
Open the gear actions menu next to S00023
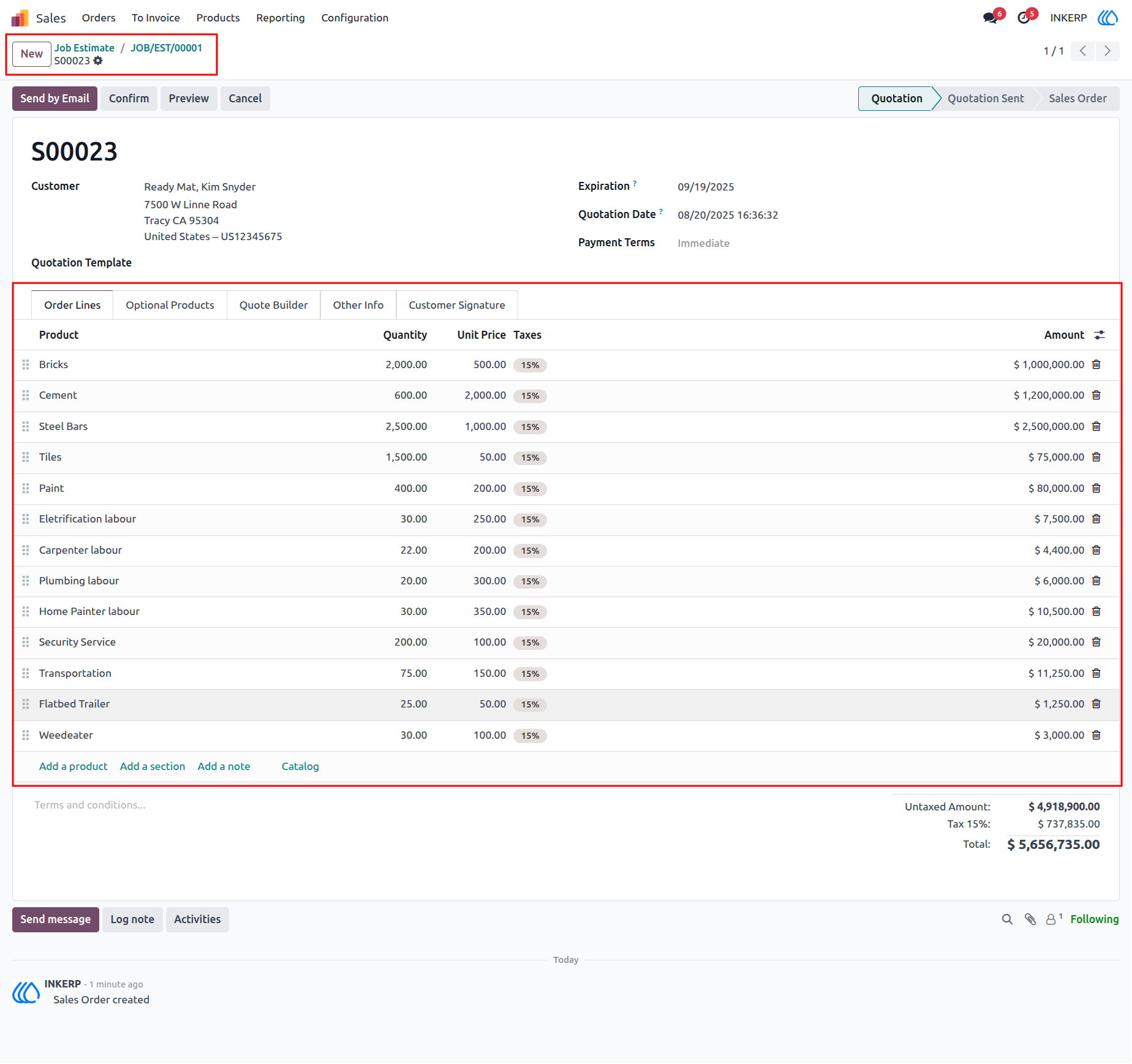click(x=98, y=61)
